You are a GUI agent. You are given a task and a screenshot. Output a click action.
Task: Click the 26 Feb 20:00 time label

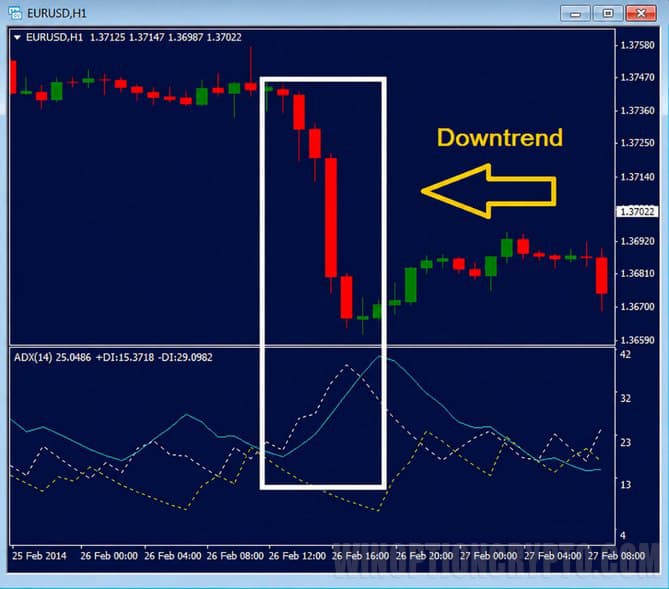click(424, 556)
